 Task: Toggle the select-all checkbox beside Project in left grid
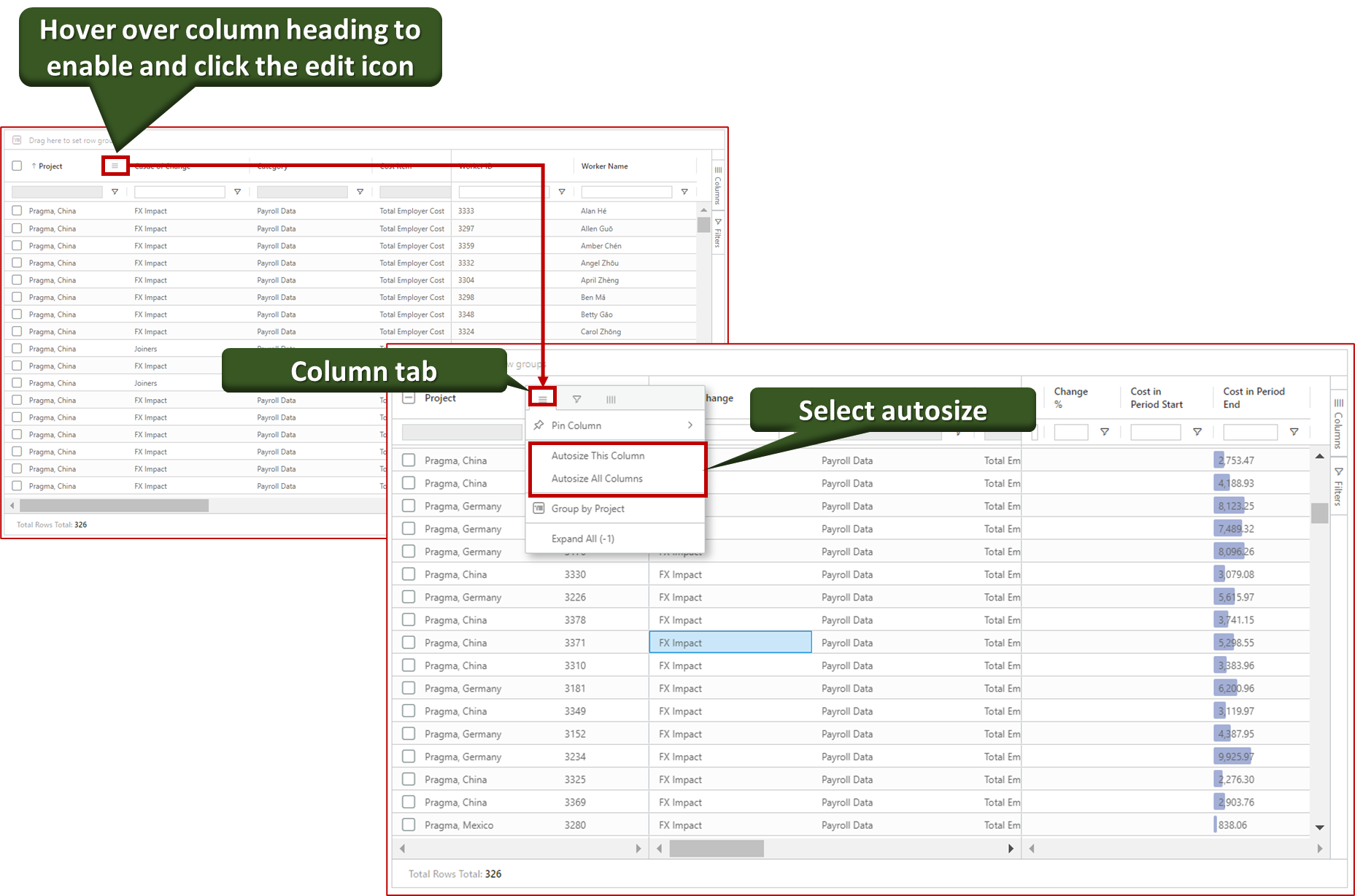(17, 166)
